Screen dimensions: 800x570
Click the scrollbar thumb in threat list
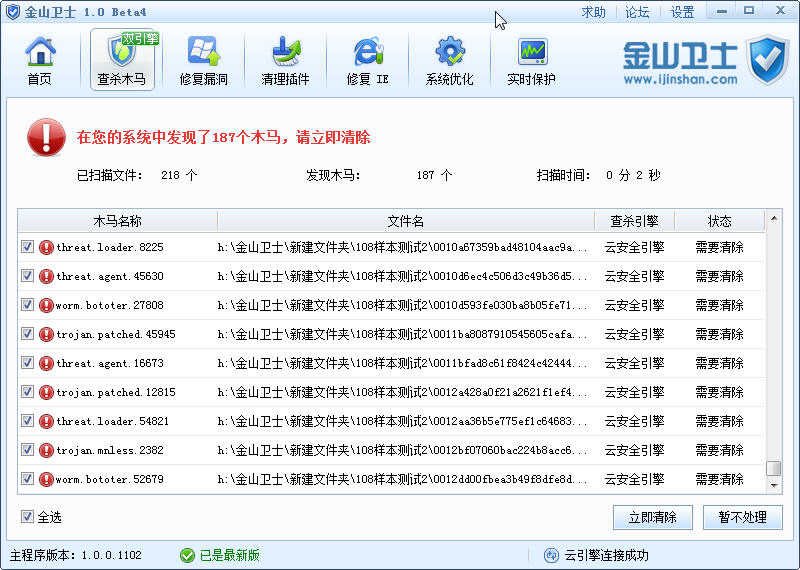click(x=774, y=468)
